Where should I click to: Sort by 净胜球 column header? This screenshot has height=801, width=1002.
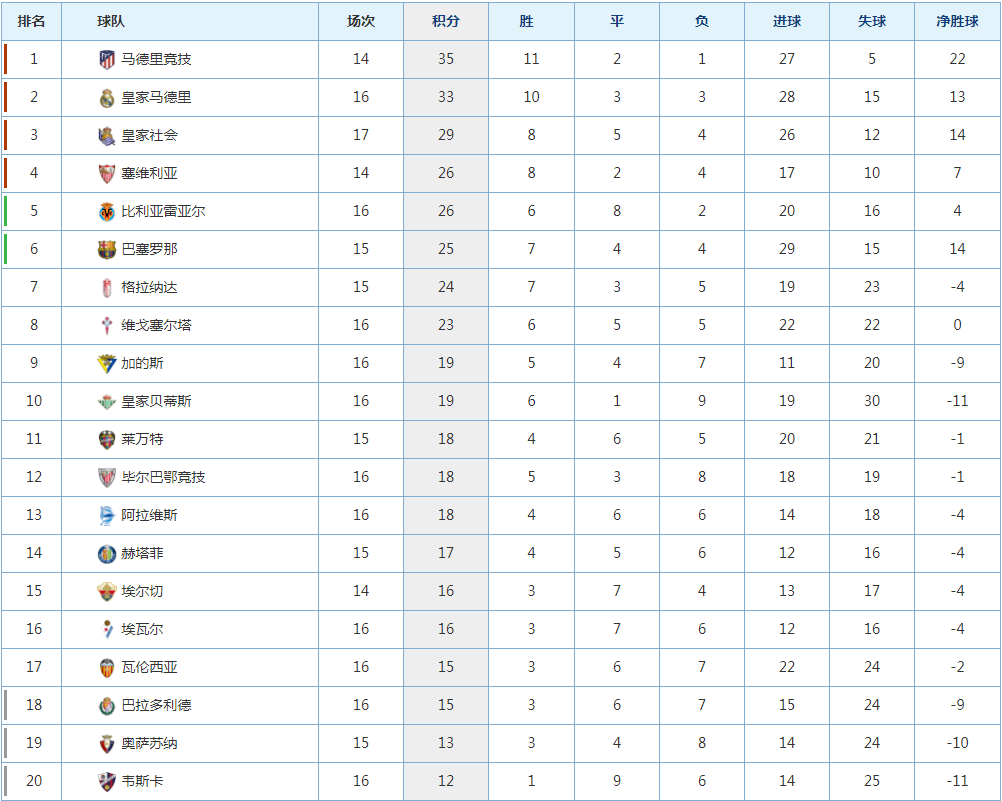pyautogui.click(x=957, y=21)
